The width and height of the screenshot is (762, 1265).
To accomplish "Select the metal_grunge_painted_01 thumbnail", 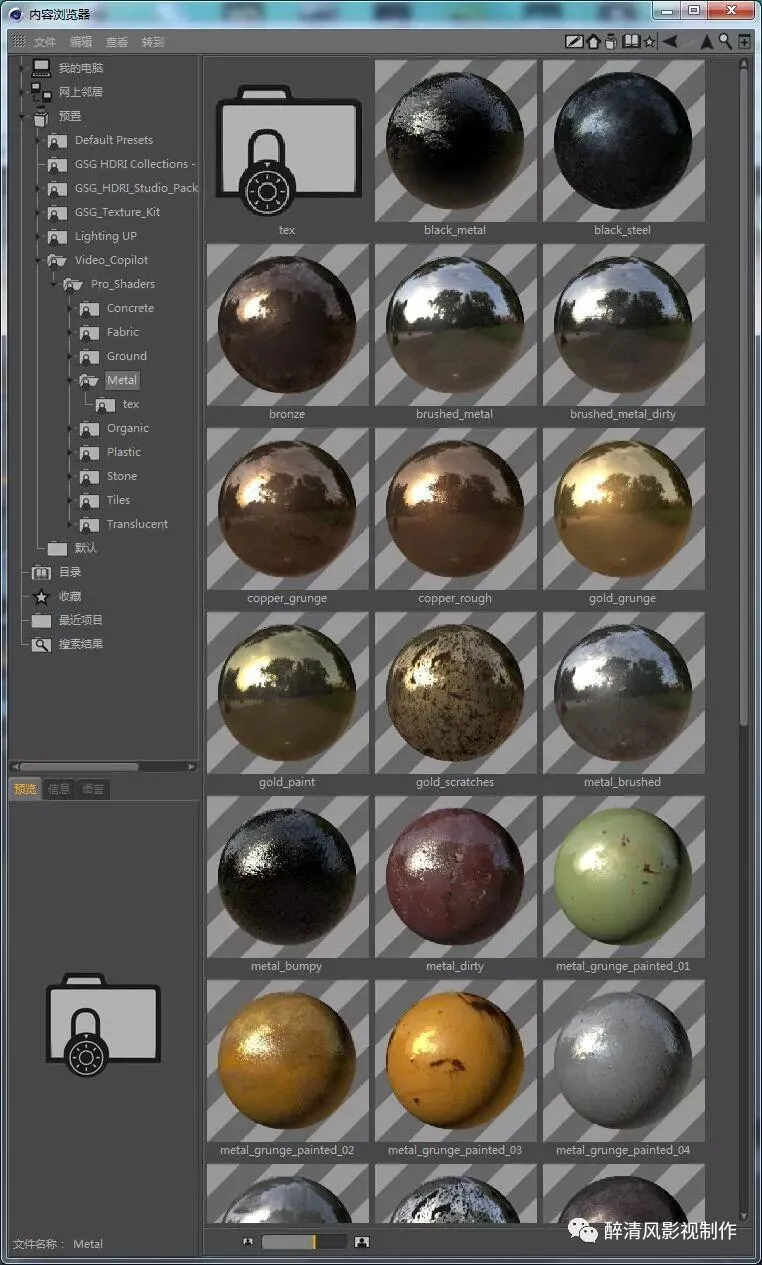I will pyautogui.click(x=623, y=877).
